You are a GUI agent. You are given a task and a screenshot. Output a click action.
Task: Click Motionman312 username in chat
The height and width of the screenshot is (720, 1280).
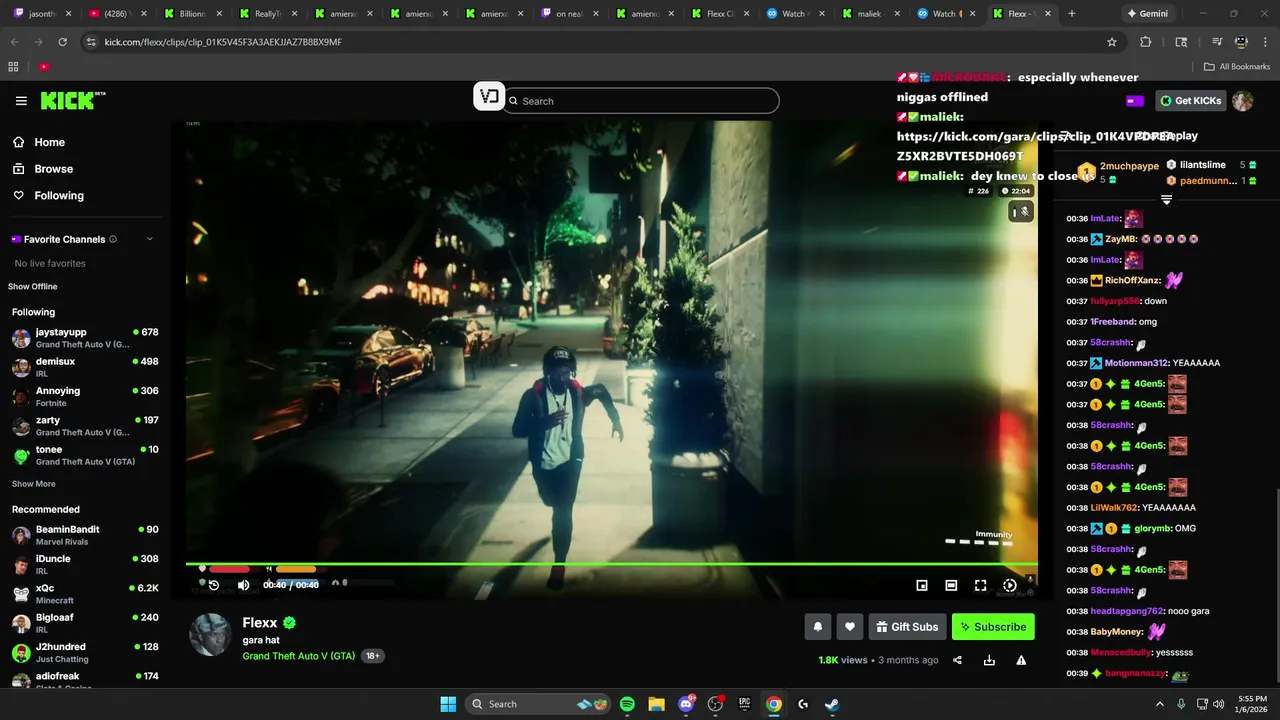click(x=1136, y=363)
